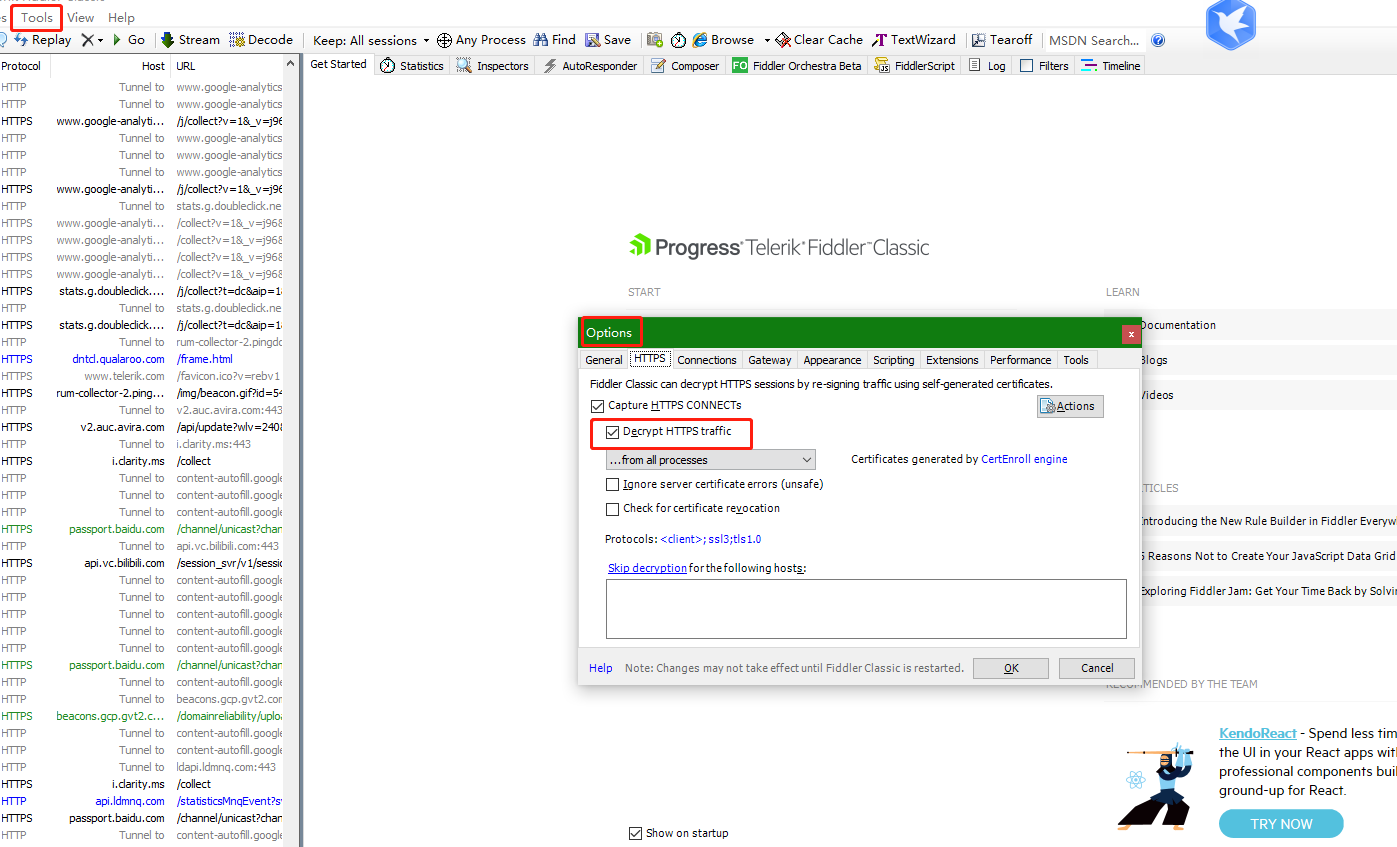This screenshot has width=1397, height=847.
Task: Click the skip decryption hosts text box
Action: [866, 609]
